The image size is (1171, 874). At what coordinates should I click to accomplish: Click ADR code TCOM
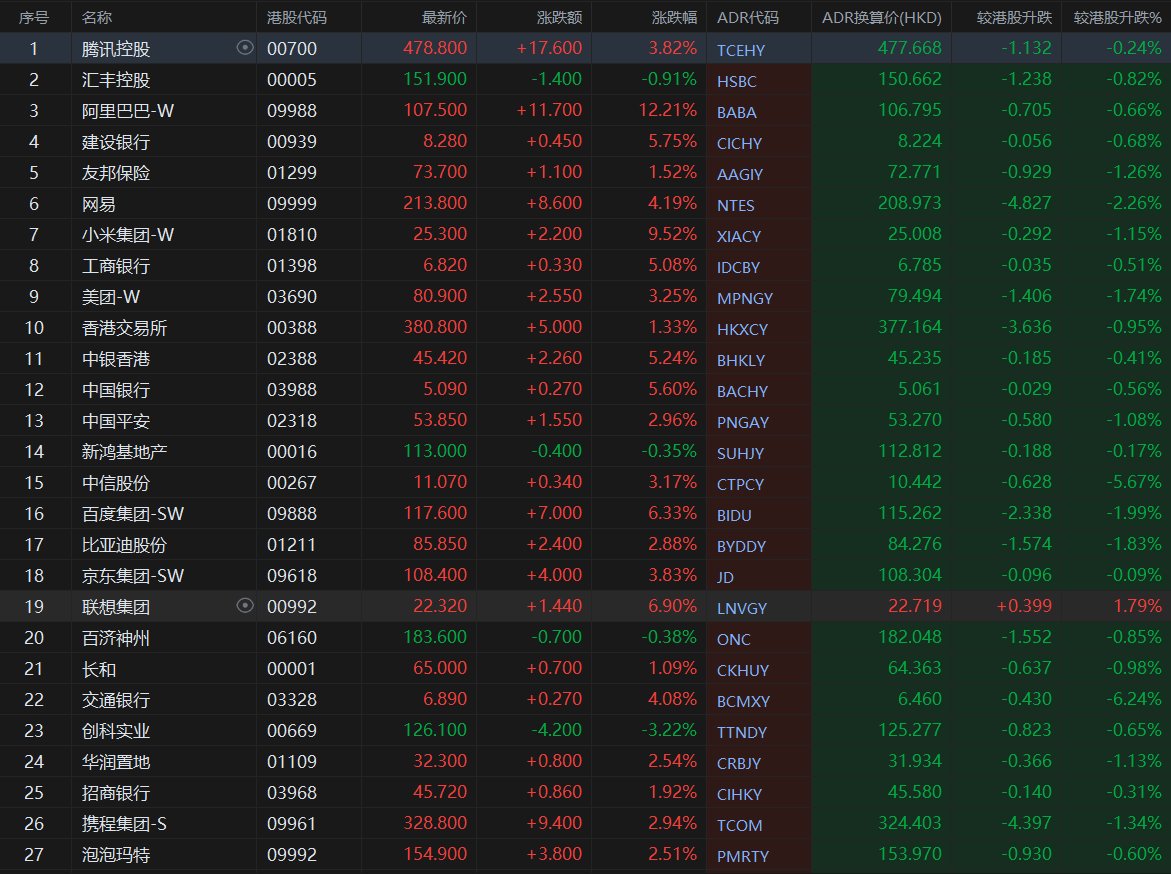point(739,825)
